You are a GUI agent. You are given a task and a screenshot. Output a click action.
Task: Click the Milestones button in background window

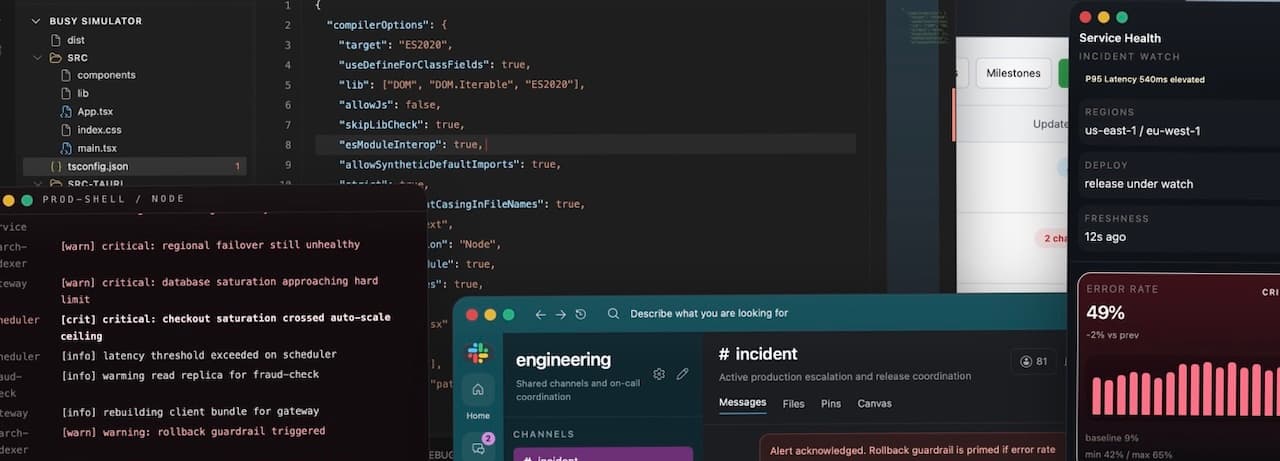coord(1013,73)
